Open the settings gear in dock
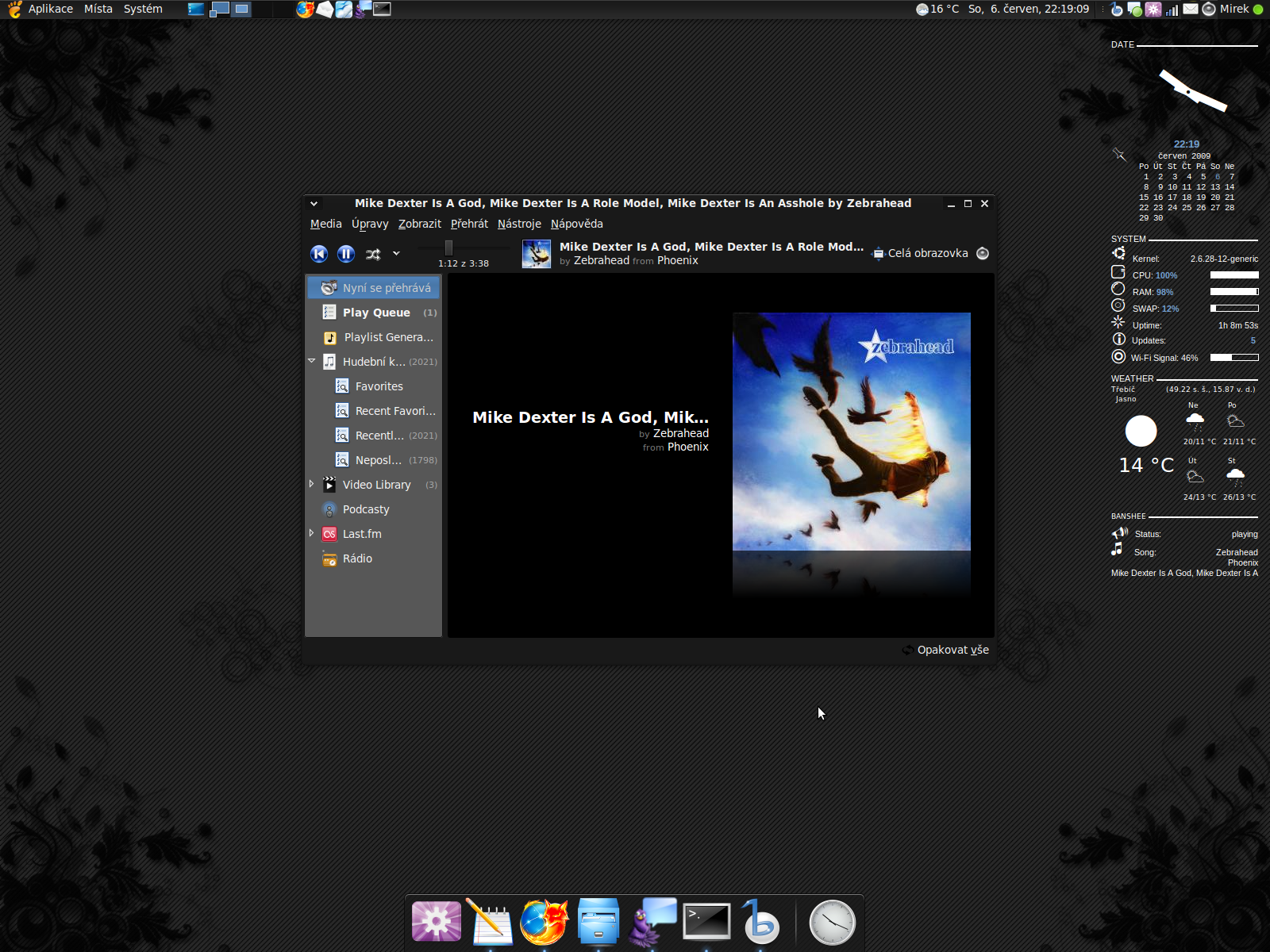This screenshot has width=1270, height=952. [x=437, y=922]
